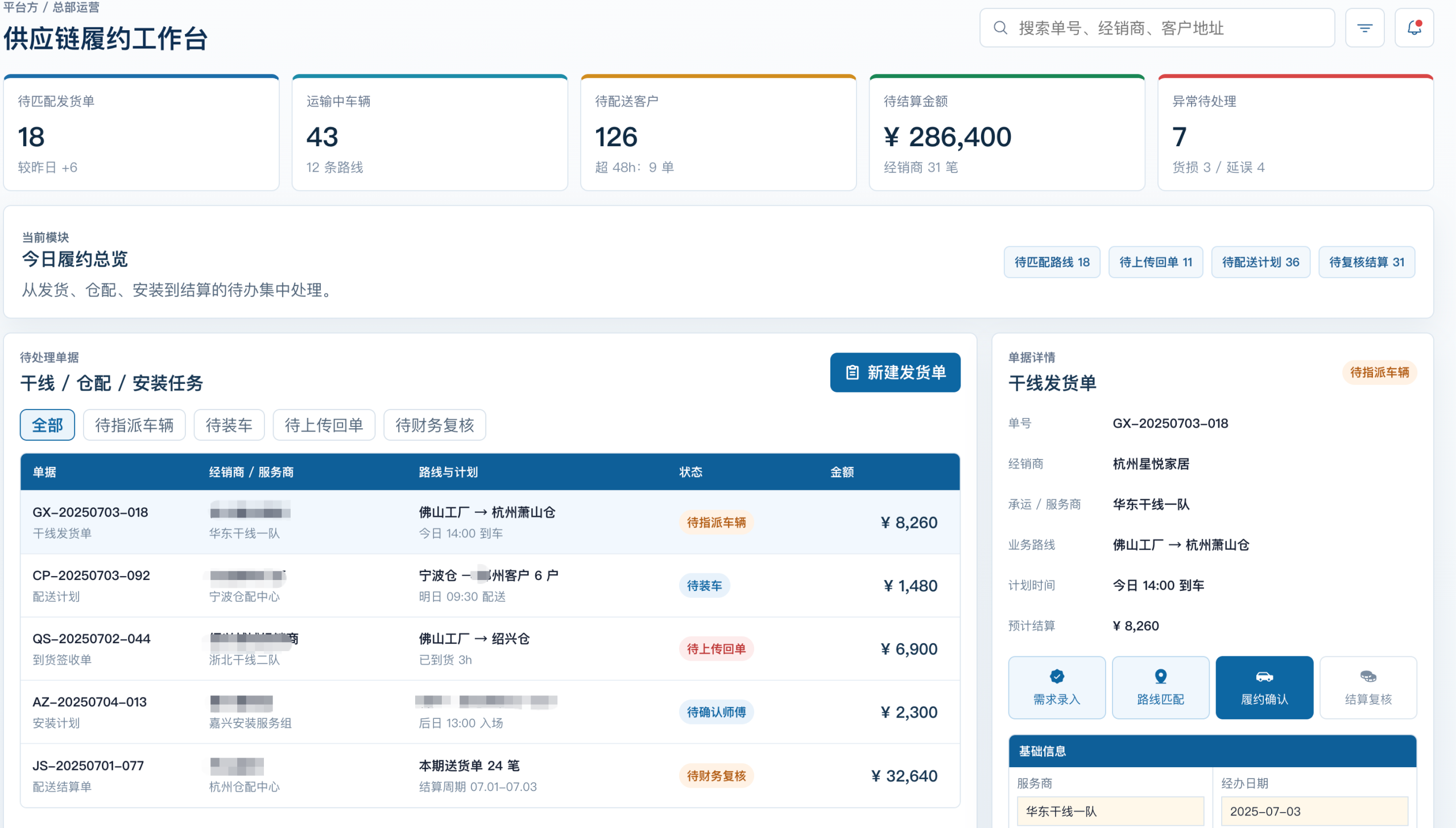Click the 待装车 status badge
Screen dimensions: 1456x828
(x=704, y=586)
